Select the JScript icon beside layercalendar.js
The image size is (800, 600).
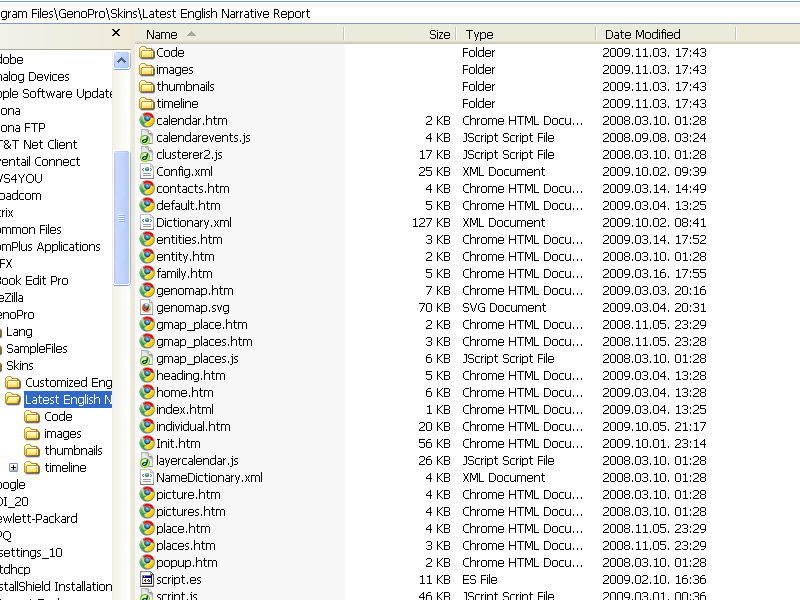[x=147, y=461]
